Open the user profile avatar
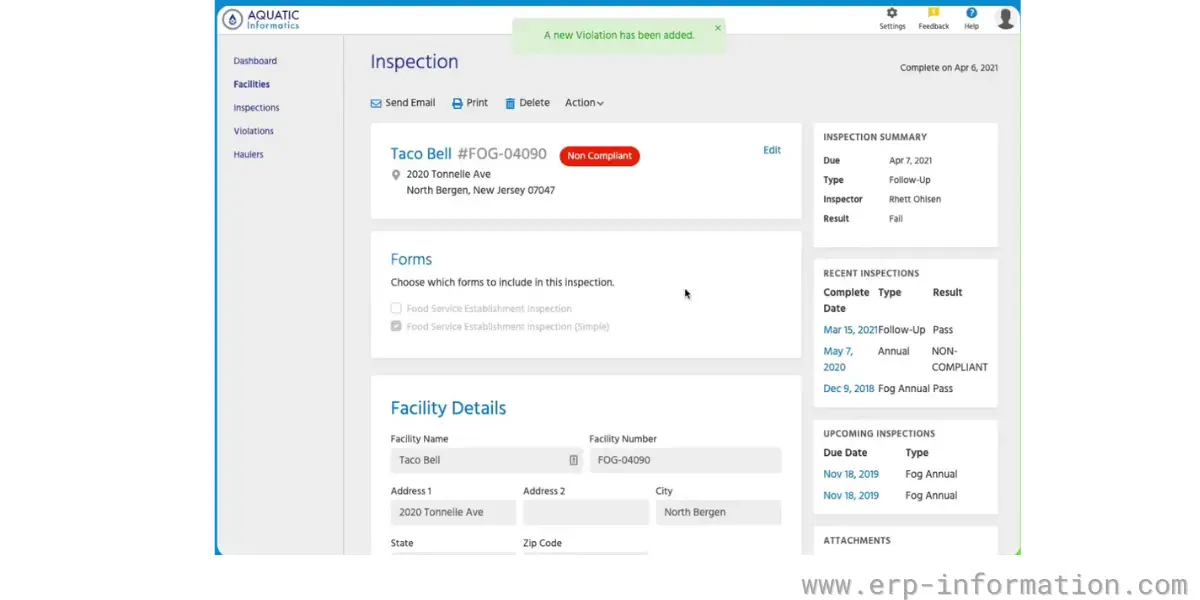This screenshot has width=1200, height=600. coord(1005,18)
